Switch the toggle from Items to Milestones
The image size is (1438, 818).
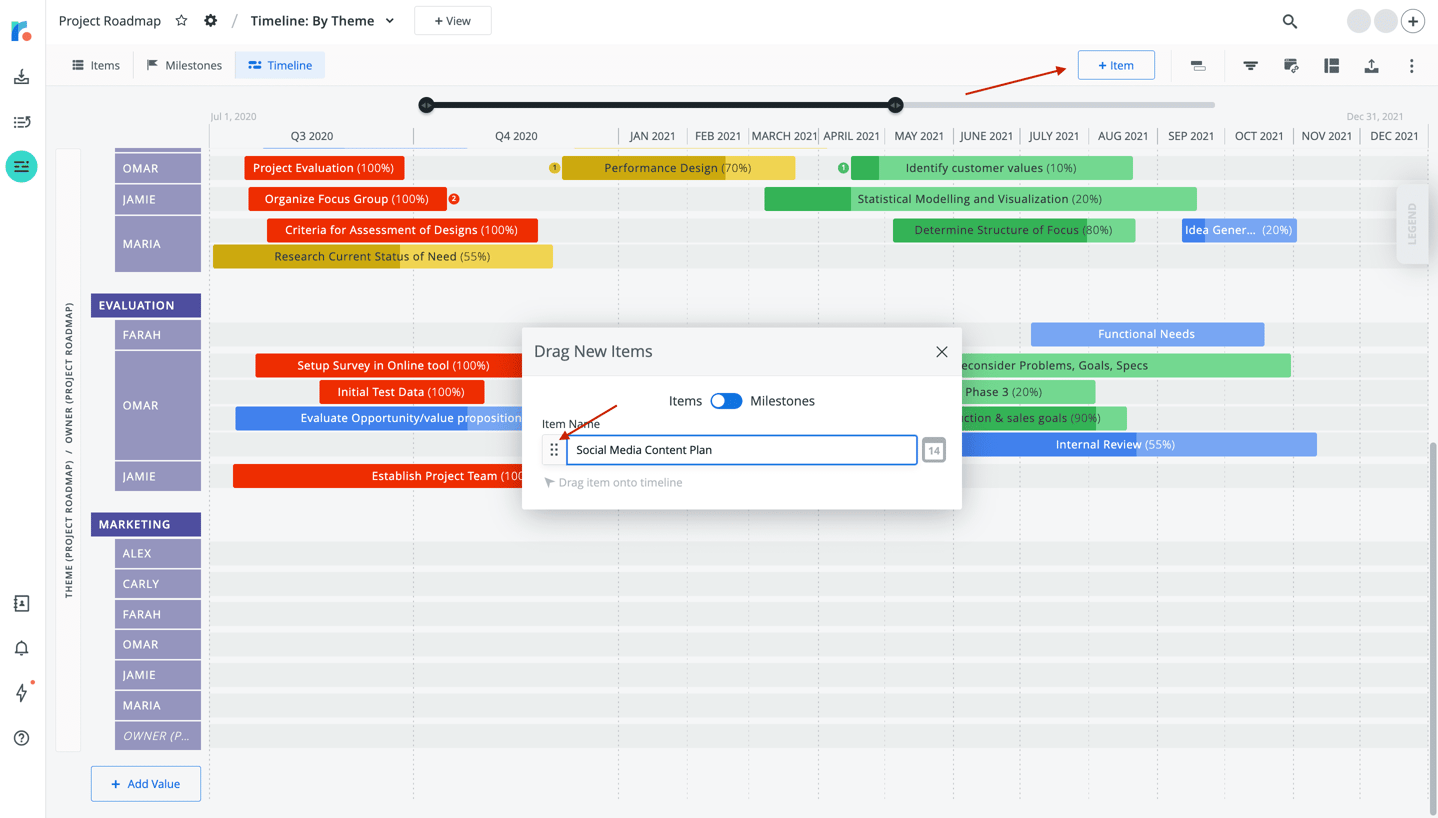(727, 399)
